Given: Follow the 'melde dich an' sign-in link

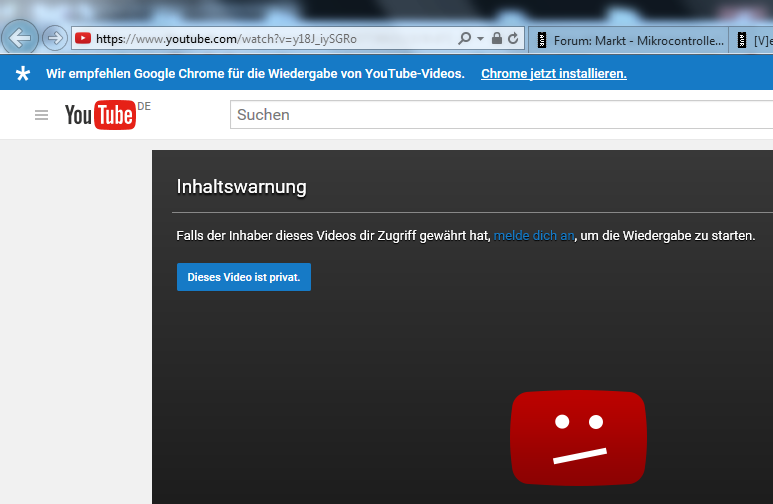Looking at the screenshot, I should click(x=534, y=236).
